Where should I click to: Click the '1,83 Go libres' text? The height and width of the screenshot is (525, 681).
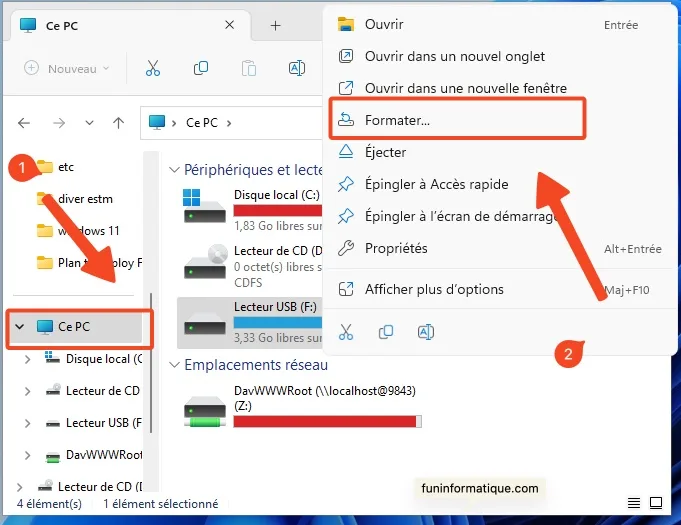pos(278,226)
